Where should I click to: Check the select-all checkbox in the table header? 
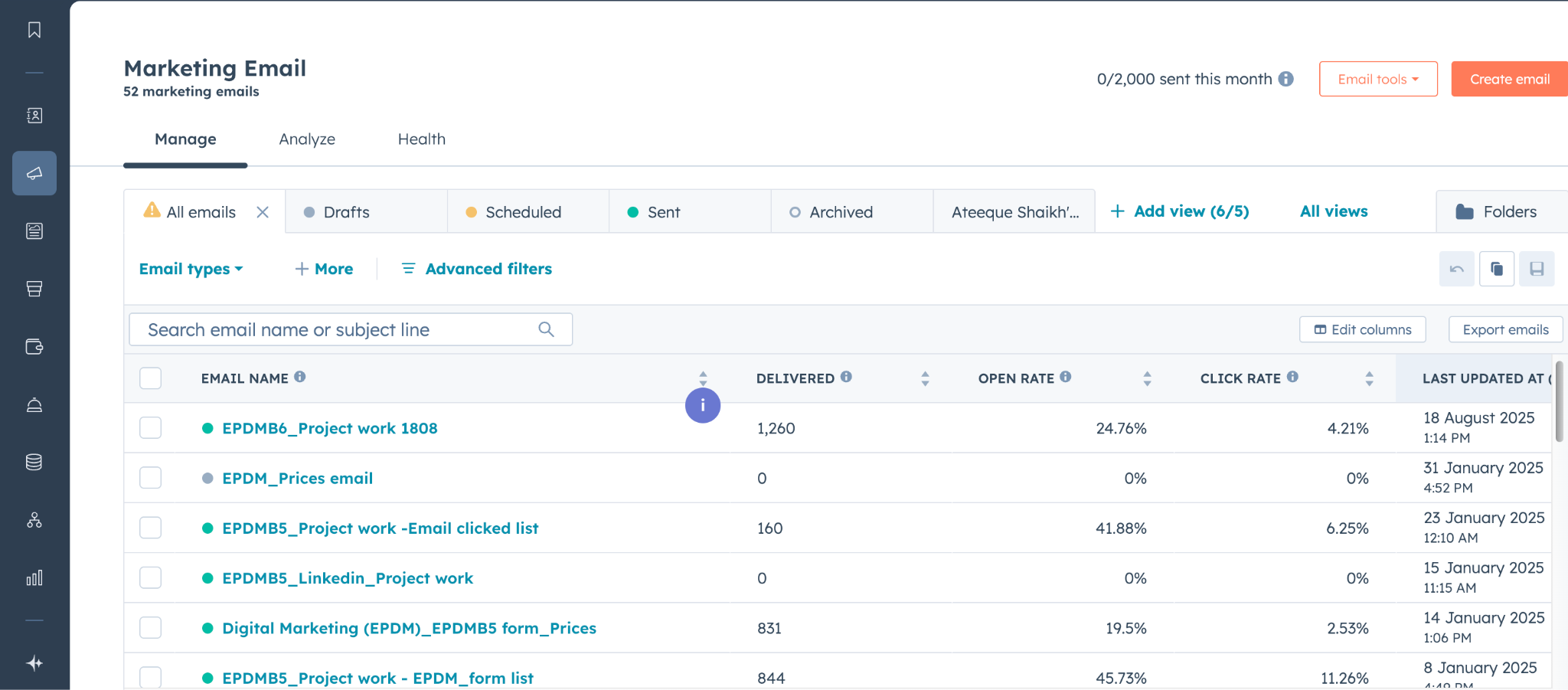tap(150, 378)
